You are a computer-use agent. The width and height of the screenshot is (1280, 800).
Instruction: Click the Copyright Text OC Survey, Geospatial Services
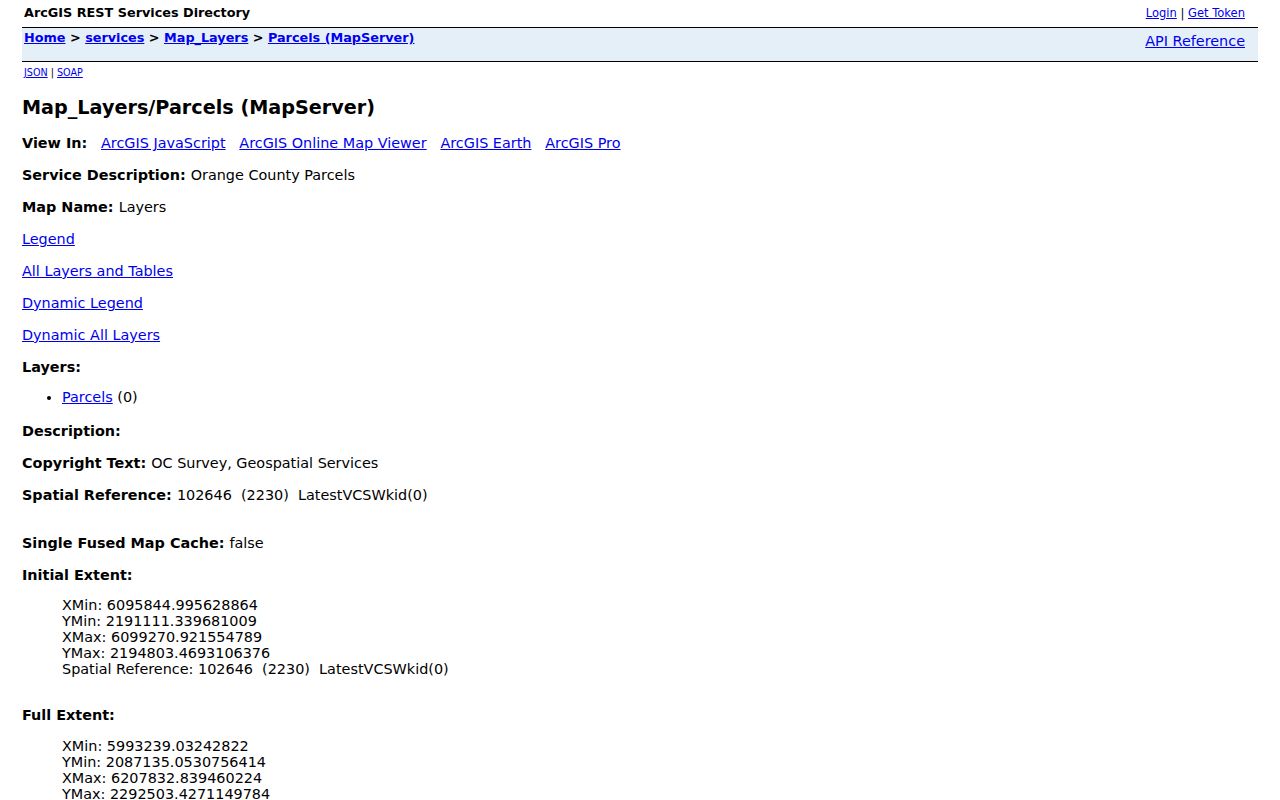tap(265, 463)
